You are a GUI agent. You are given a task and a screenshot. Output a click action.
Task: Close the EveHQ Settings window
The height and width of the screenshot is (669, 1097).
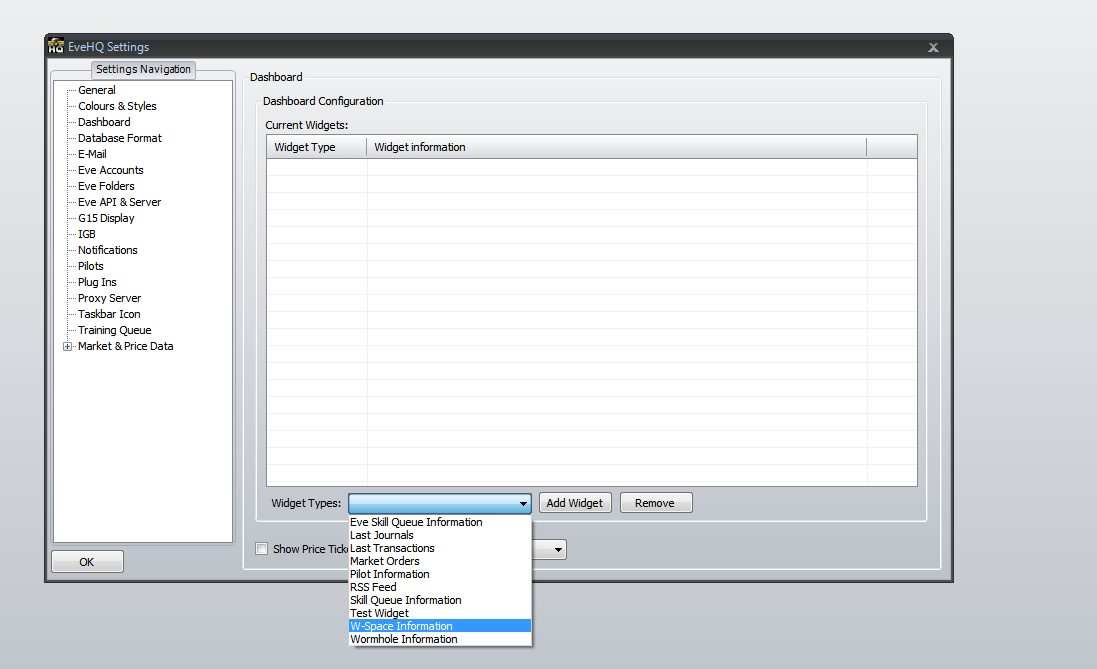pyautogui.click(x=933, y=47)
